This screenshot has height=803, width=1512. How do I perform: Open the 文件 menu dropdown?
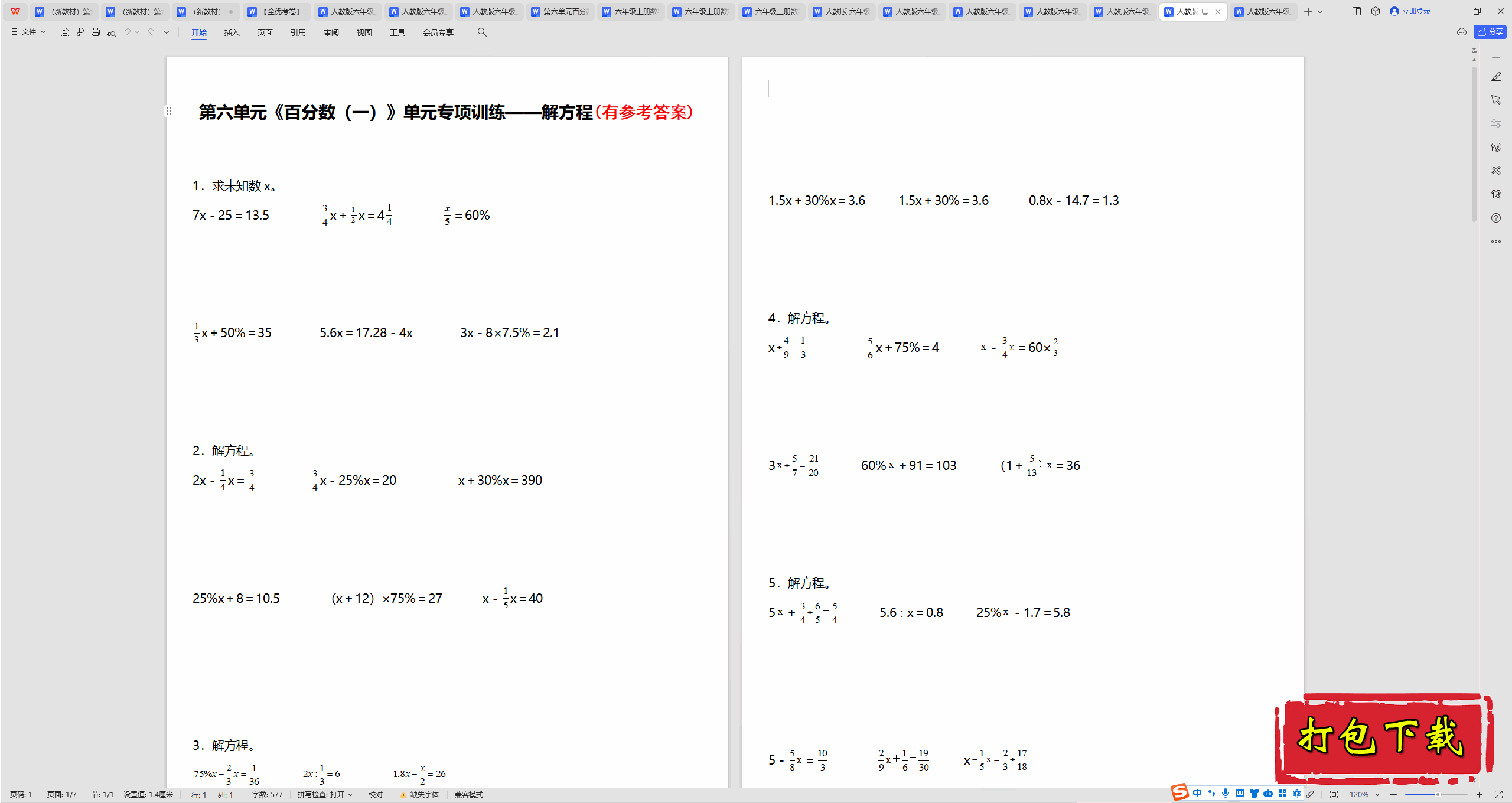tap(28, 32)
